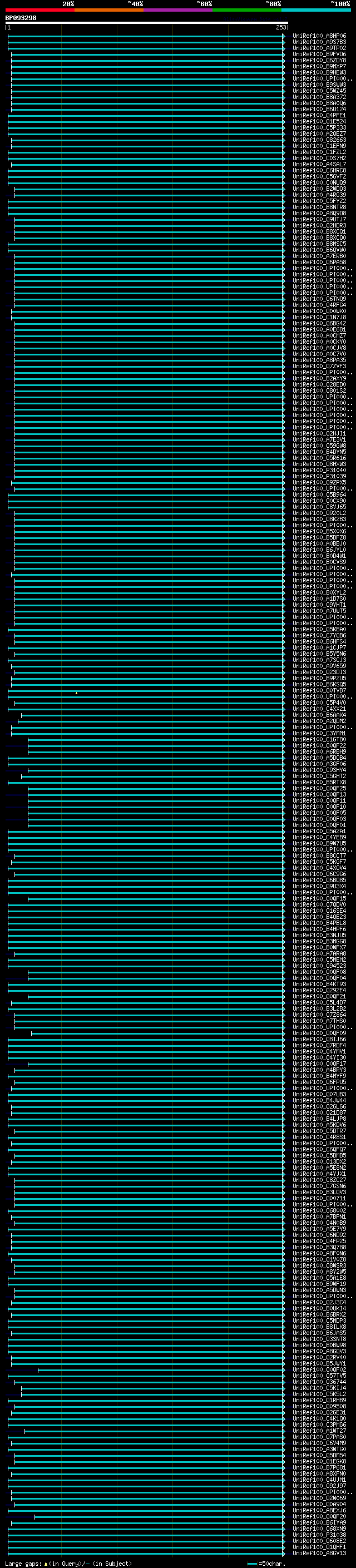Open hit UniRef100_B9FVD6
The height and width of the screenshot is (1568, 356).
[319, 54]
